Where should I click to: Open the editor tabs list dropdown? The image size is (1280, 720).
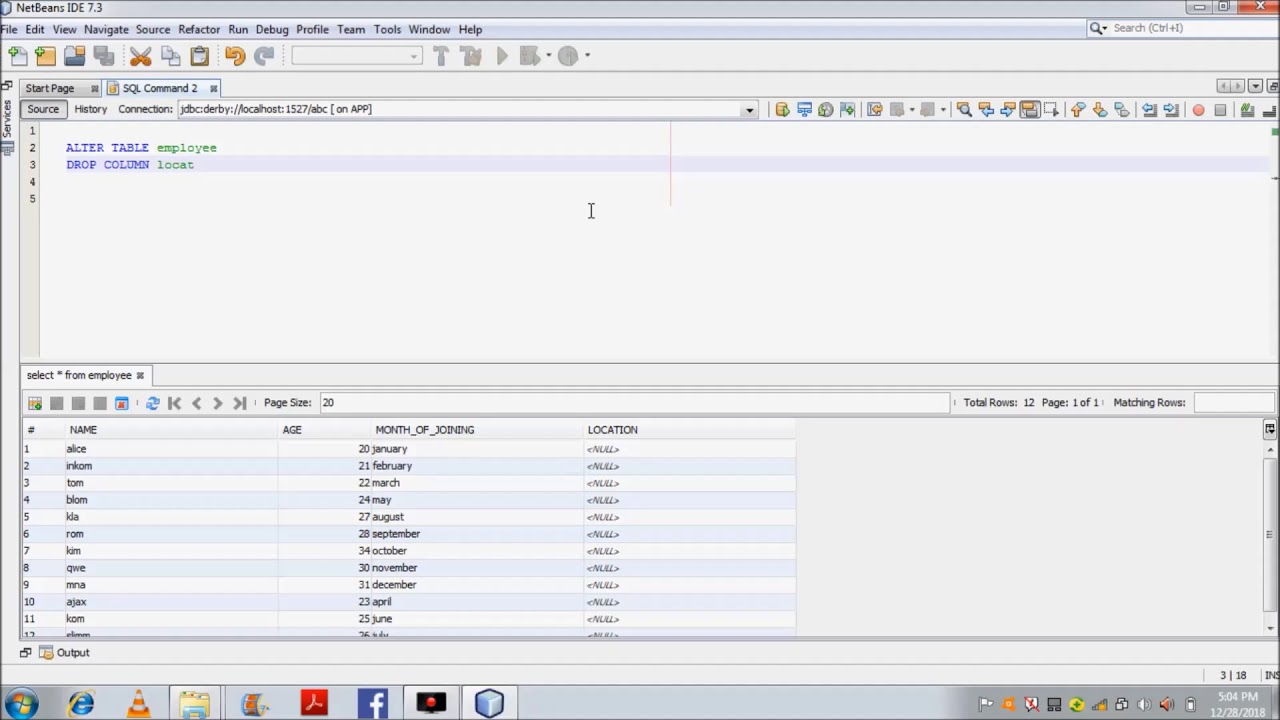coord(1255,87)
